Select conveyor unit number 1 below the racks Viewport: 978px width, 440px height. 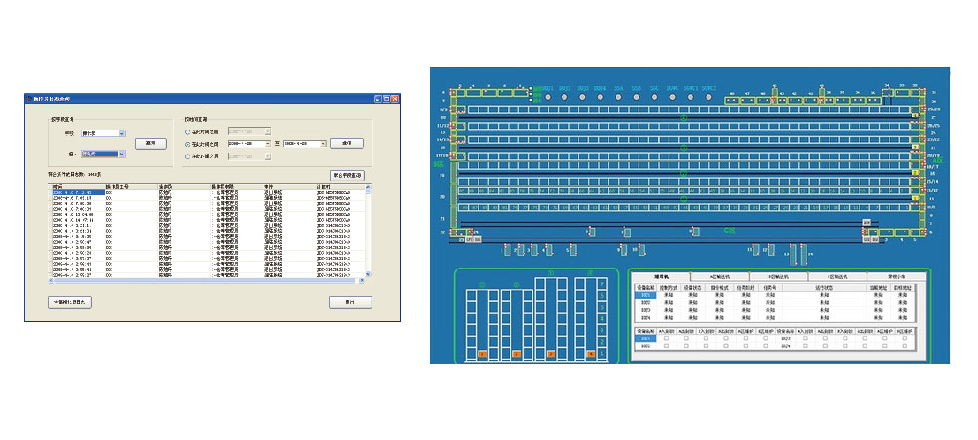coord(507,250)
